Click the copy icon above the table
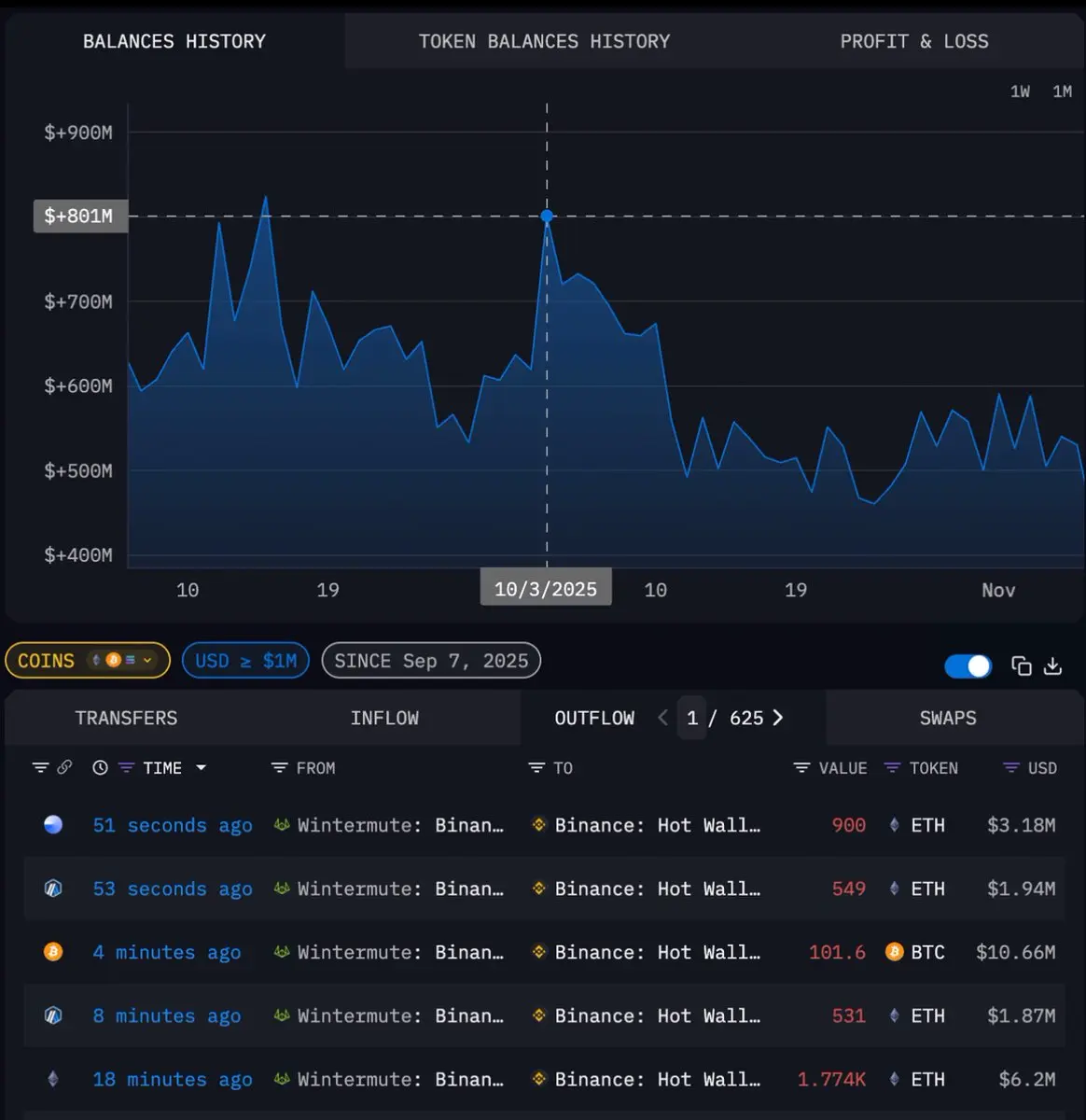This screenshot has height=1120, width=1086. point(1022,665)
